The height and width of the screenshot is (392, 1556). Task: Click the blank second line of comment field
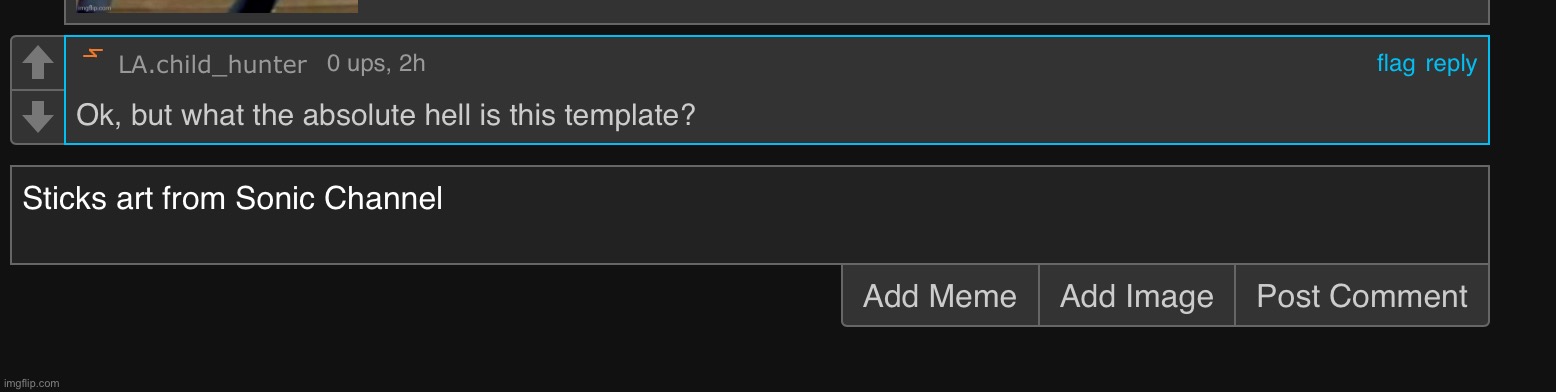750,240
